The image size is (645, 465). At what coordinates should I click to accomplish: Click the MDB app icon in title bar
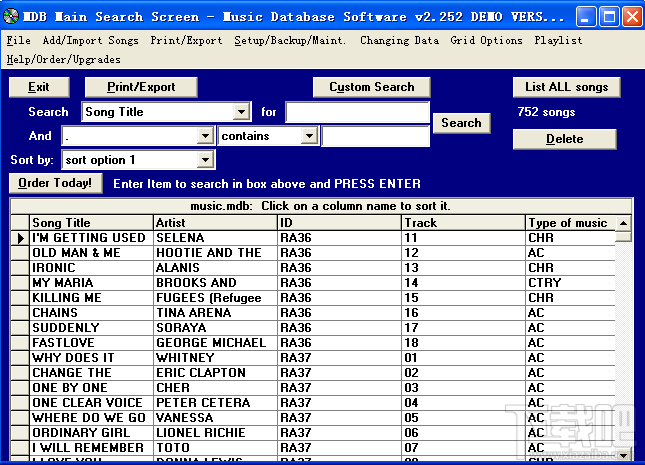[11, 16]
